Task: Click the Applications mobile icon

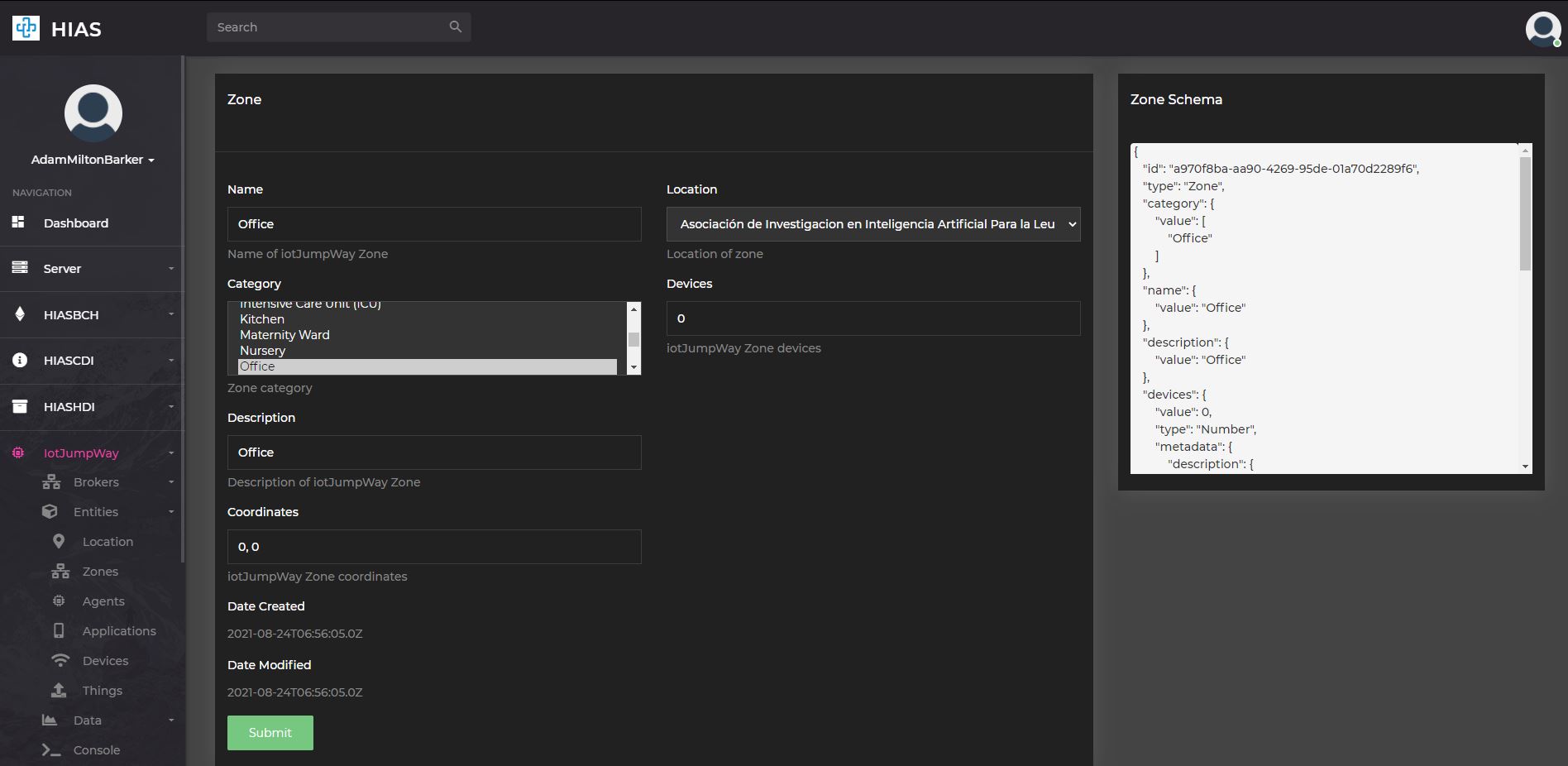Action: pyautogui.click(x=59, y=630)
